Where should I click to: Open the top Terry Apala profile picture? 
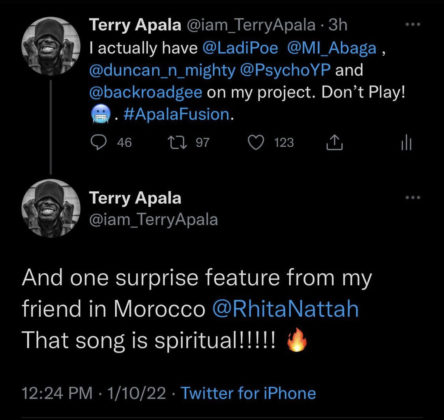pyautogui.click(x=51, y=46)
